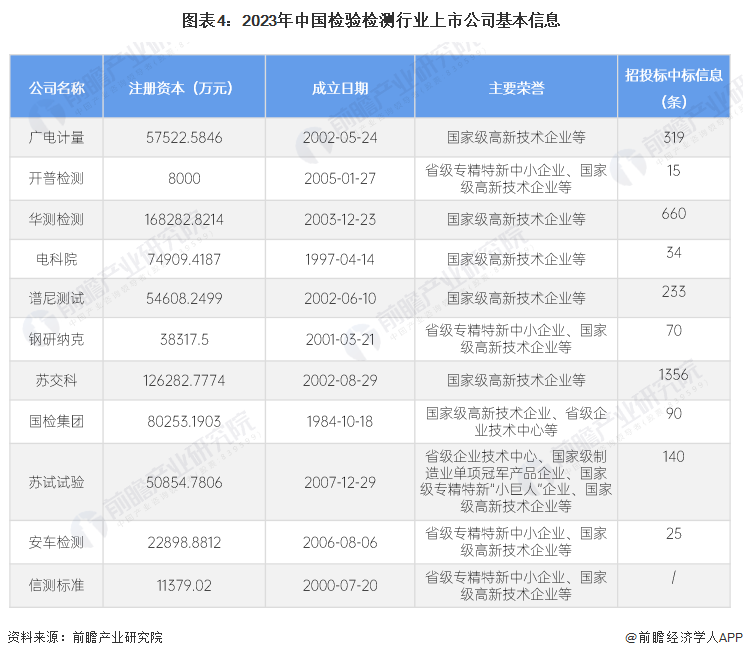Viewport: 743px width, 658px height.
Task: Click the company name 苏试试验
Action: [56, 482]
